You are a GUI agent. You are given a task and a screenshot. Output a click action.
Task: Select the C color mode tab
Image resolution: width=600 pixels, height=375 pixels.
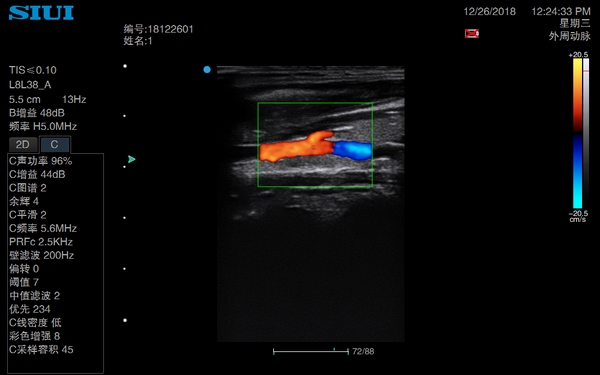click(x=55, y=144)
